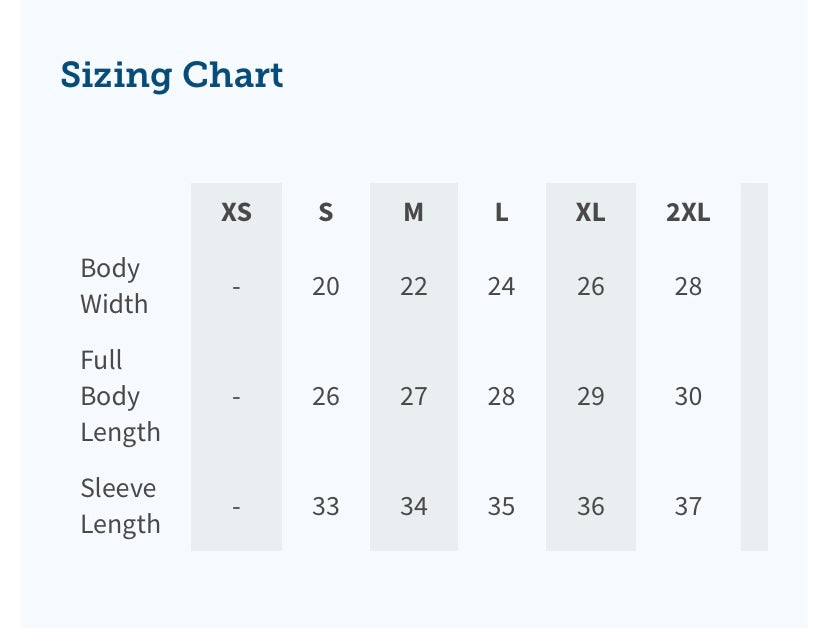The height and width of the screenshot is (628, 828).
Task: Select Body Width value 22 for size M
Action: tap(413, 287)
